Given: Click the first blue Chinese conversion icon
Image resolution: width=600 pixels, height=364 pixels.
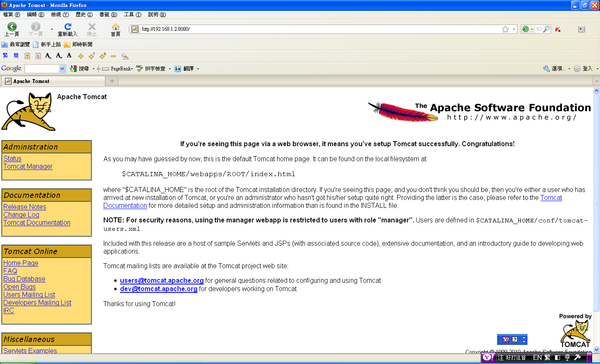Looking at the screenshot, I should click(x=5, y=55).
